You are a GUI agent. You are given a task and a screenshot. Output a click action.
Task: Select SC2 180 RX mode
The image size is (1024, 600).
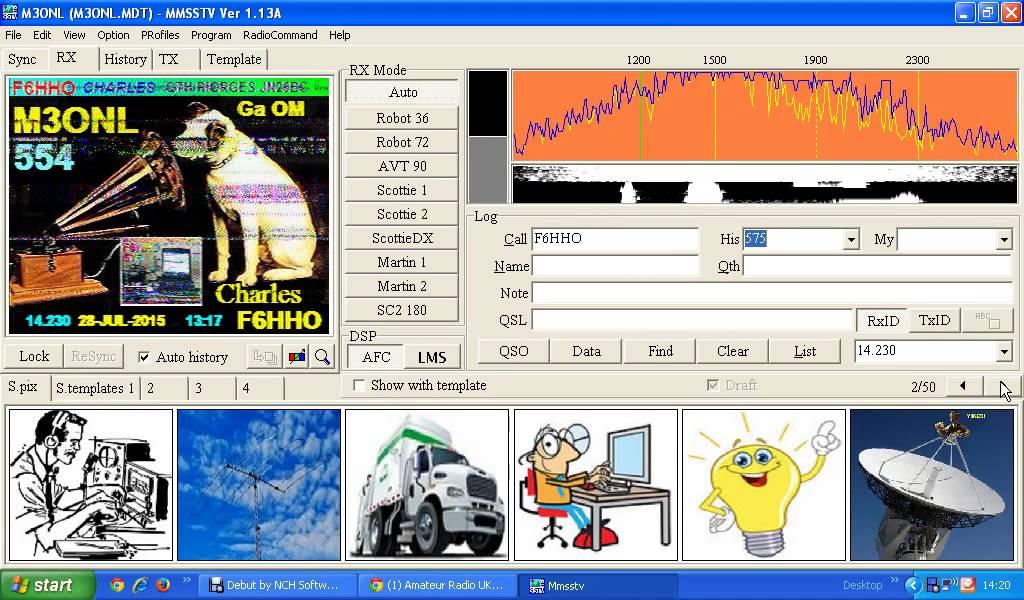point(402,310)
